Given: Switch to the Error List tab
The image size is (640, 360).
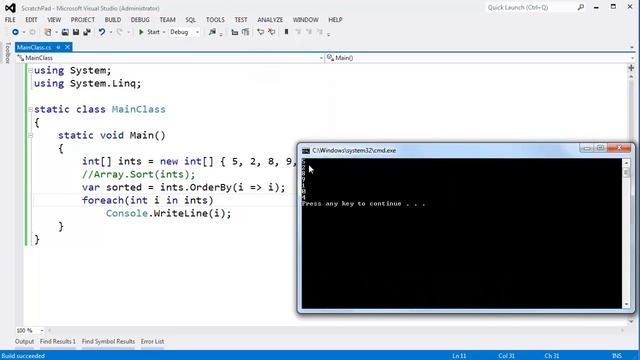Looking at the screenshot, I should 152,341.
